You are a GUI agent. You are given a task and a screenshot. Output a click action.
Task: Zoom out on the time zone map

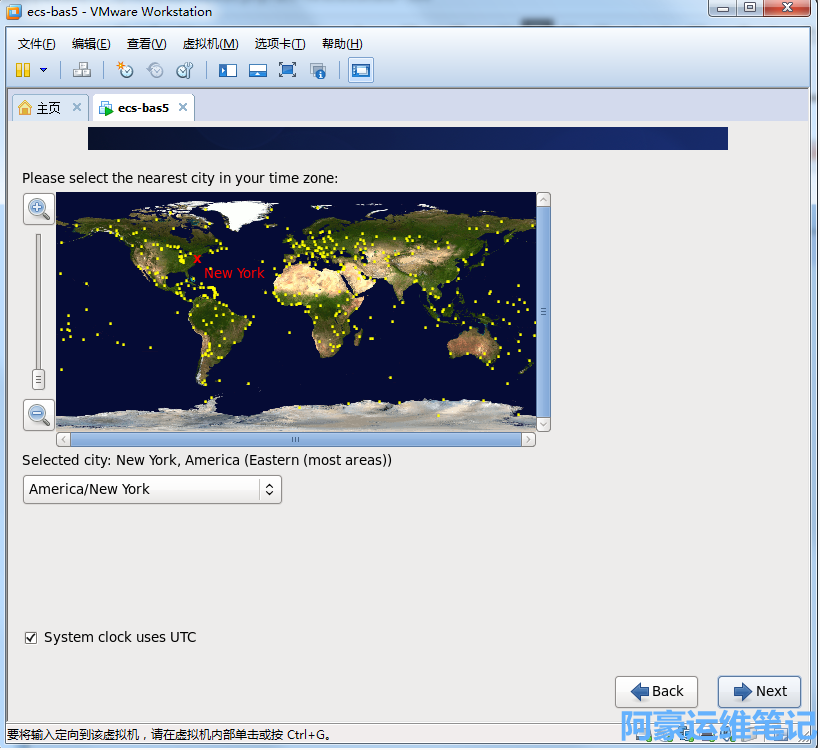39,414
